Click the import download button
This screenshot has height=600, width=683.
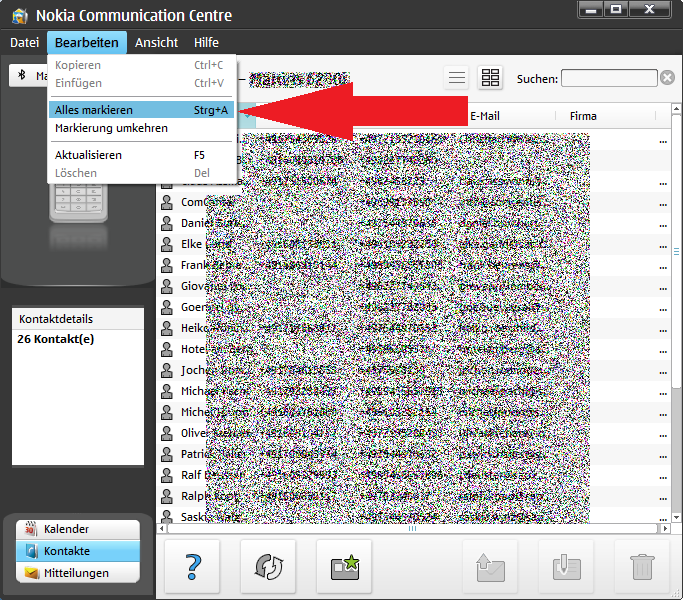pos(566,566)
